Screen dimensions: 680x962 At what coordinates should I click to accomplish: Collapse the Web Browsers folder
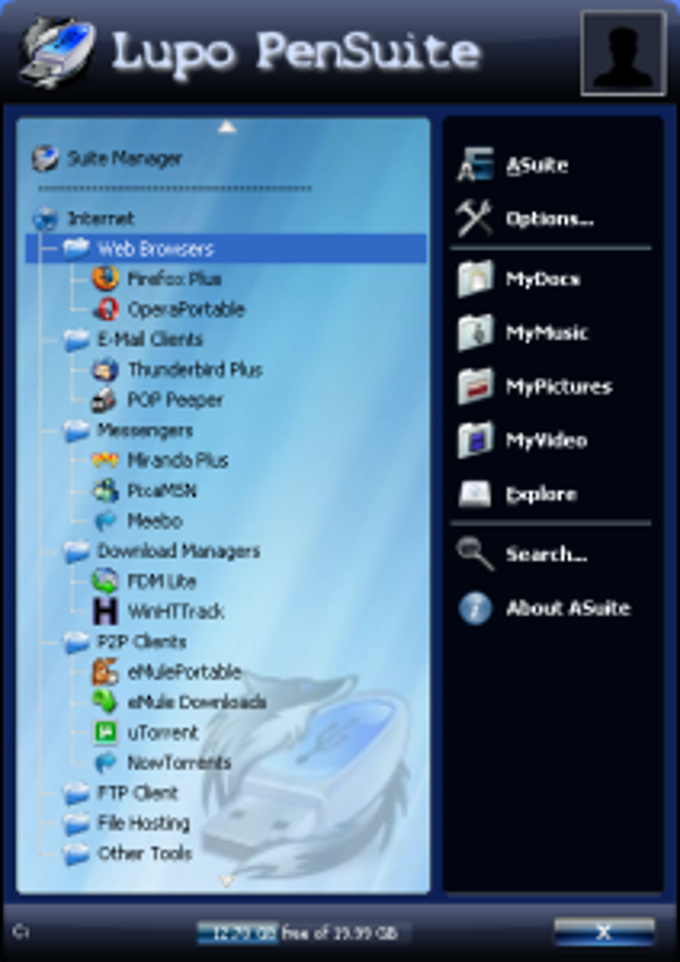point(76,248)
